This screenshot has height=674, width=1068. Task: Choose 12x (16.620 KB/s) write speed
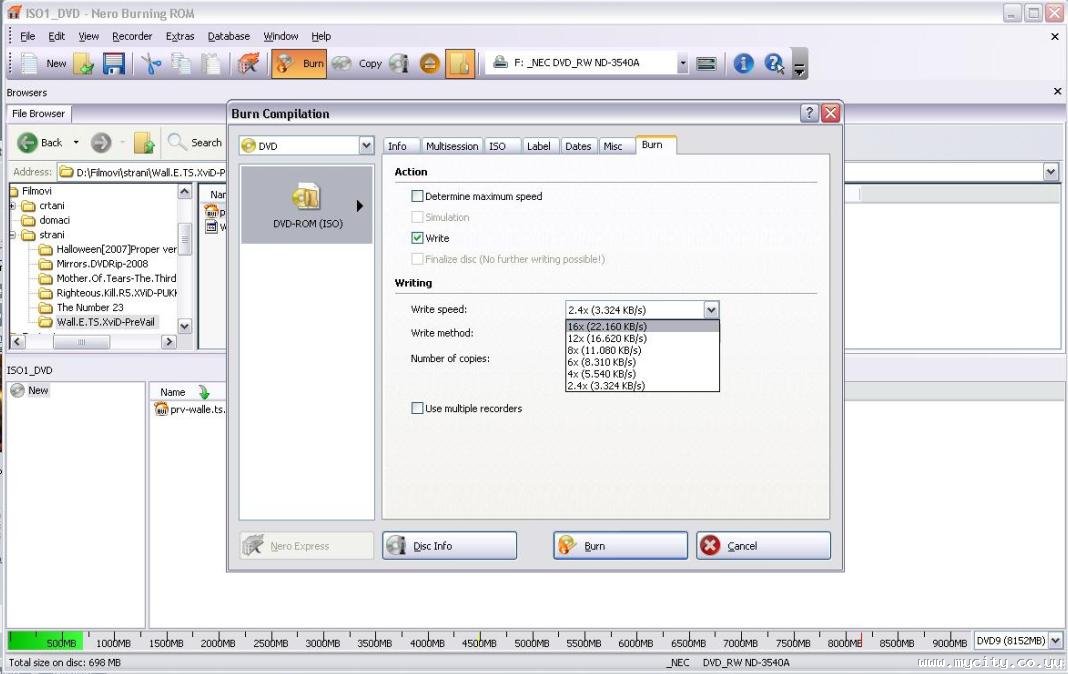click(642, 338)
